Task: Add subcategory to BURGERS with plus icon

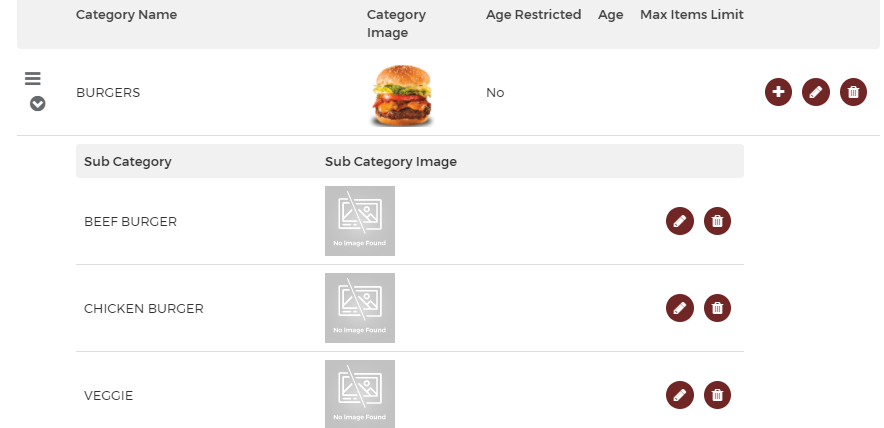Action: point(778,92)
